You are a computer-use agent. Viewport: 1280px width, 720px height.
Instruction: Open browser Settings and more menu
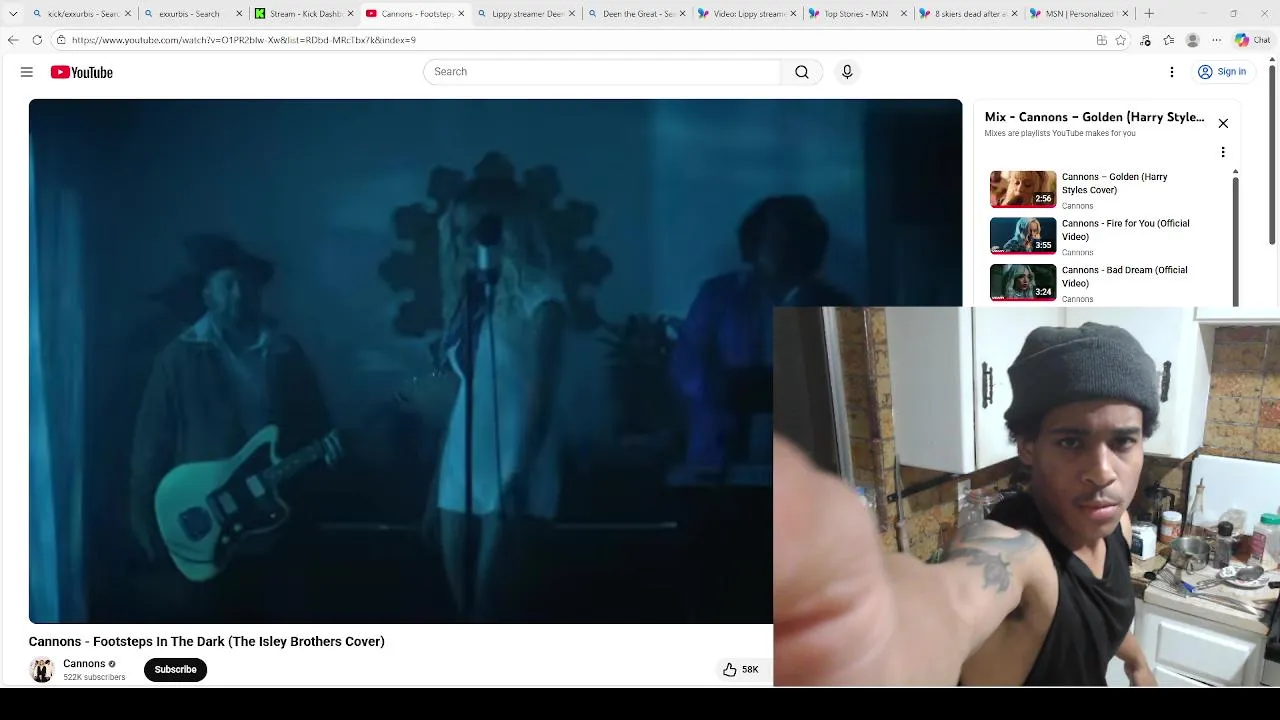pos(1217,40)
